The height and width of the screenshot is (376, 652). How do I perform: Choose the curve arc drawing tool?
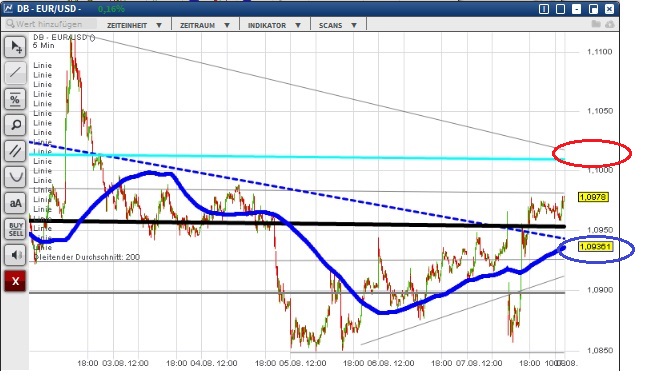click(x=15, y=177)
